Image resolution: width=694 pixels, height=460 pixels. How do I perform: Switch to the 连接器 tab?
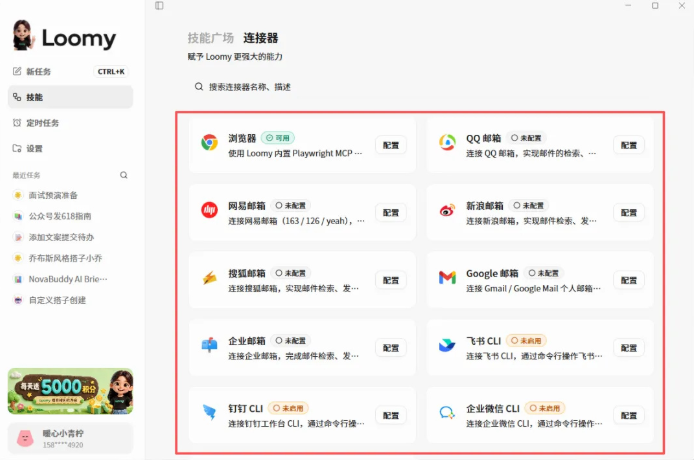click(x=261, y=38)
